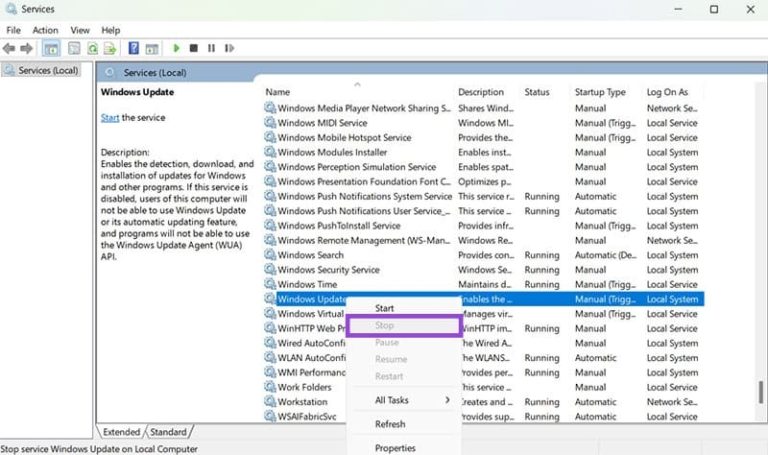Select Windows Push Notifications System Service row

pos(483,196)
